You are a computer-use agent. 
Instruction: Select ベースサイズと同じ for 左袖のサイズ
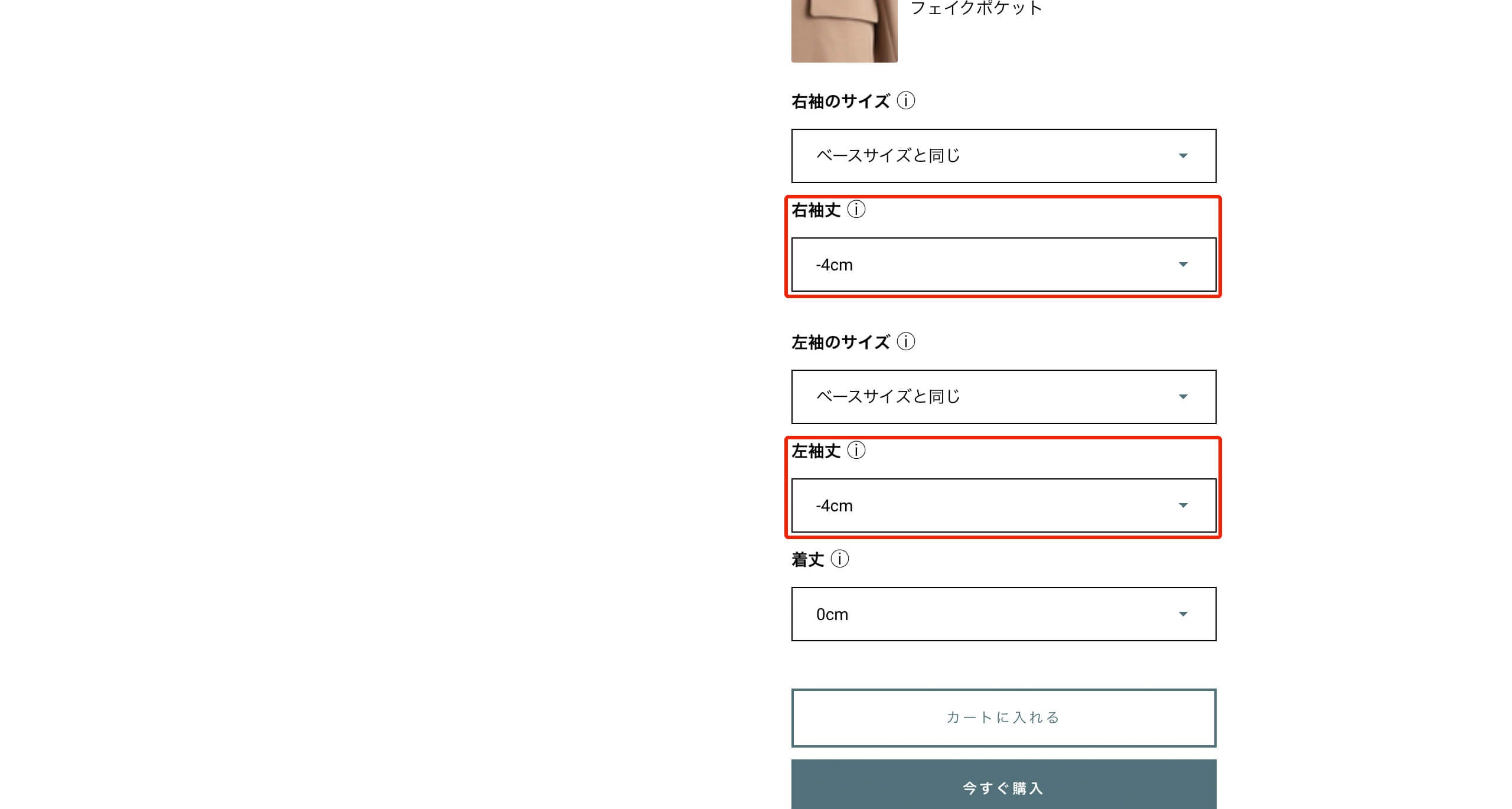[1004, 396]
